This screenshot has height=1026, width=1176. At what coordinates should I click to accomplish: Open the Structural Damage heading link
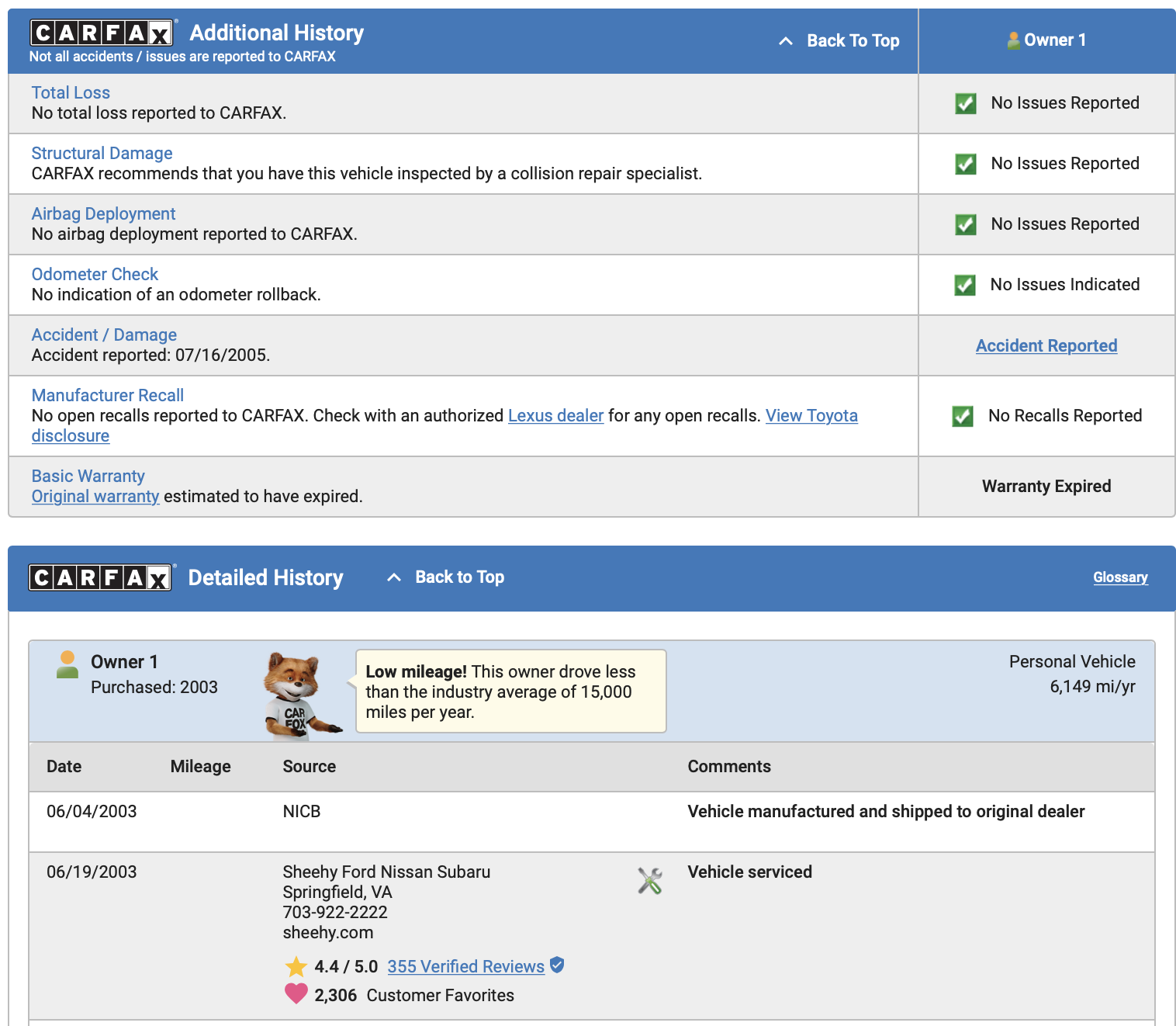[x=102, y=153]
